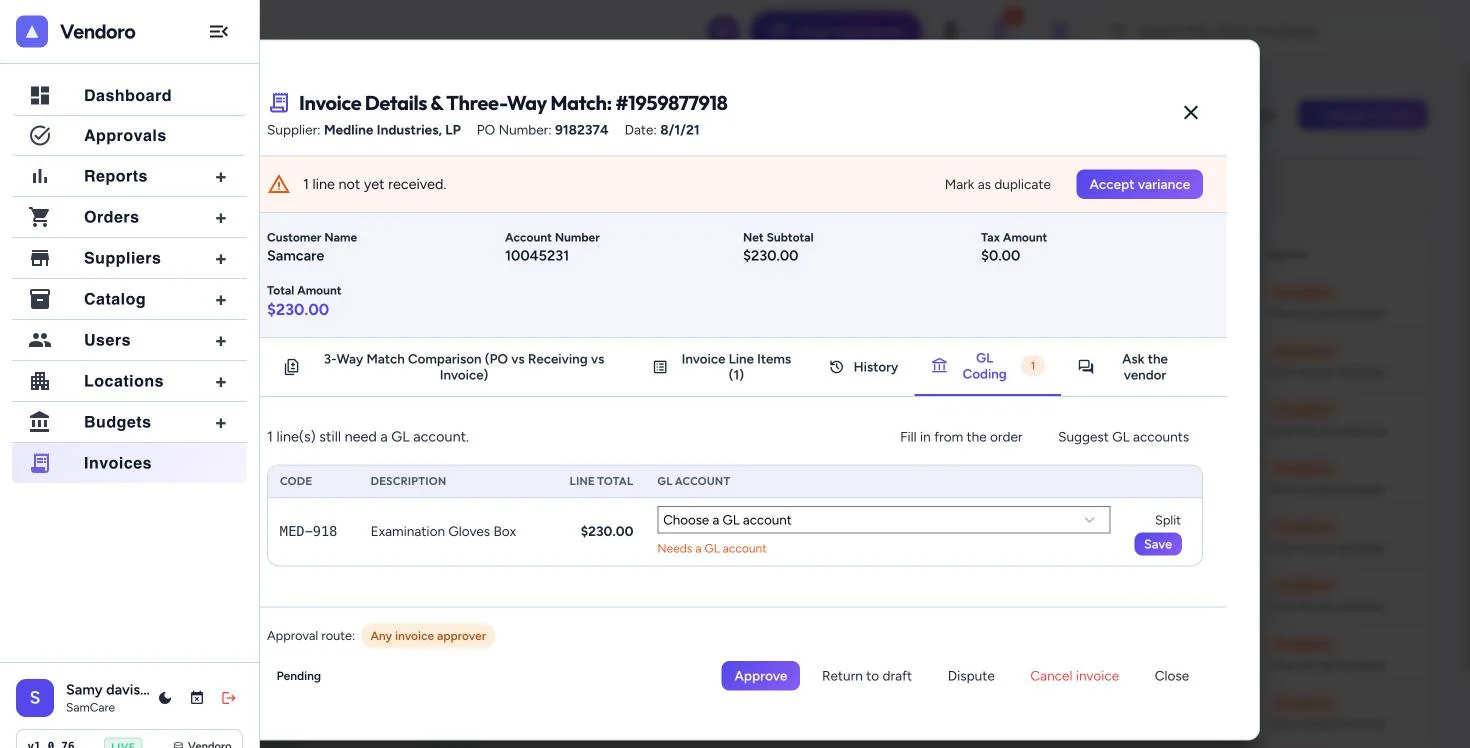This screenshot has width=1470, height=748.
Task: Click the Approve button
Action: (760, 676)
